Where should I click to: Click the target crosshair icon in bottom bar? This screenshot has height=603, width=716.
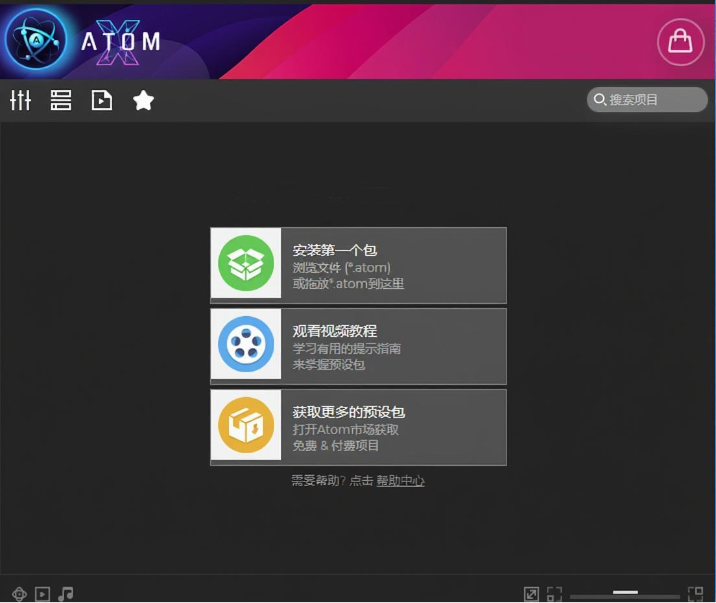click(x=19, y=594)
